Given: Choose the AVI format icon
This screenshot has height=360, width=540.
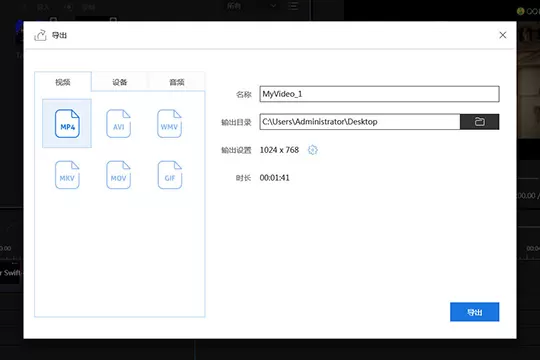Looking at the screenshot, I should click(x=118, y=123).
